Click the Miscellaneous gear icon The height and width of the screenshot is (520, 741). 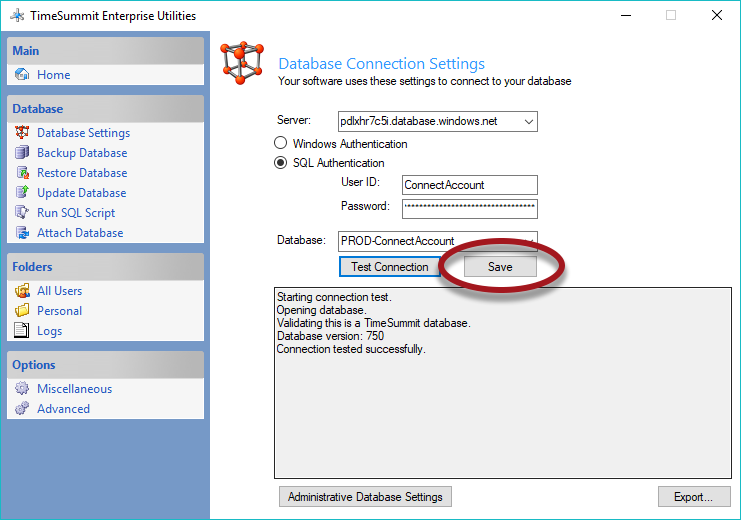coord(22,388)
